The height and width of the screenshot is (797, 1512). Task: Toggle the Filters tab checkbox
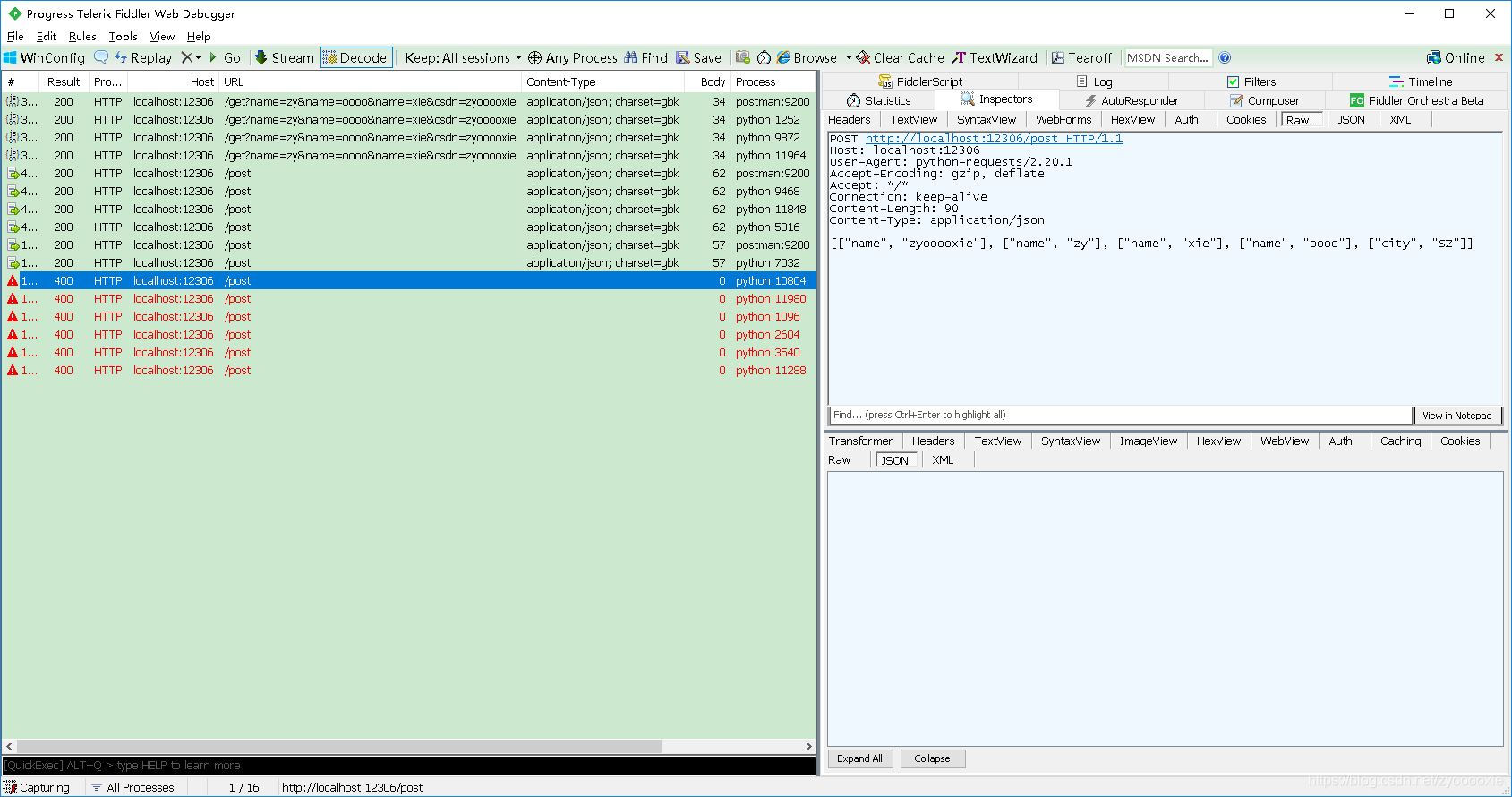point(1233,81)
